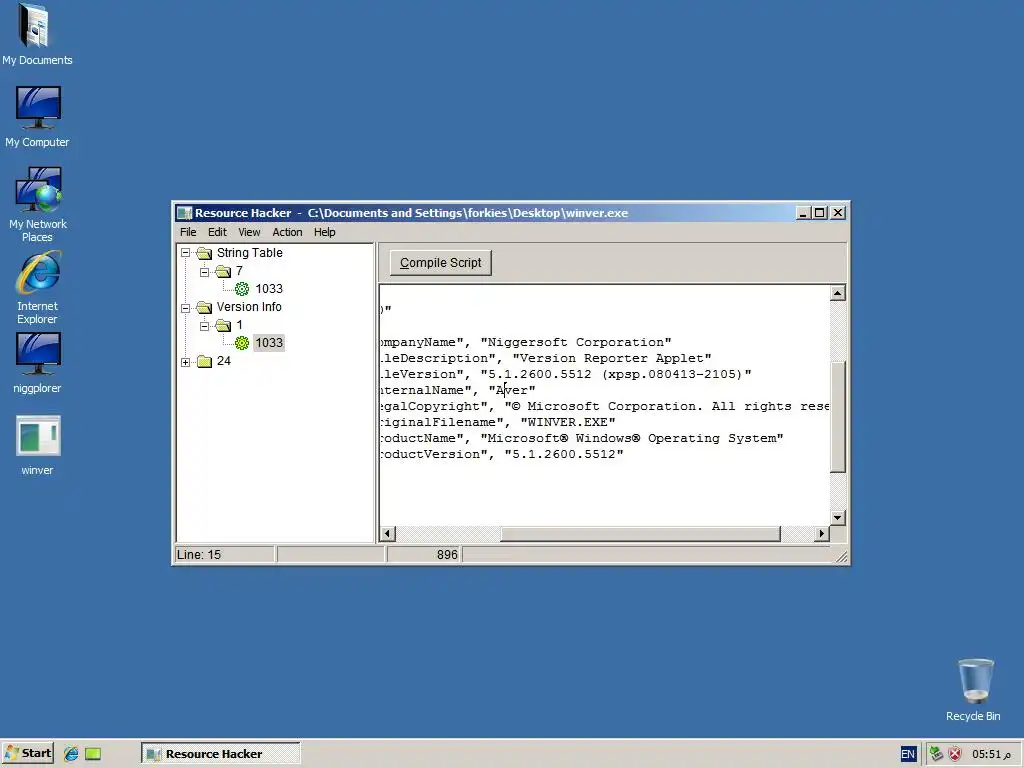
Task: Click the Internet Explorer quick launch icon
Action: (71, 754)
